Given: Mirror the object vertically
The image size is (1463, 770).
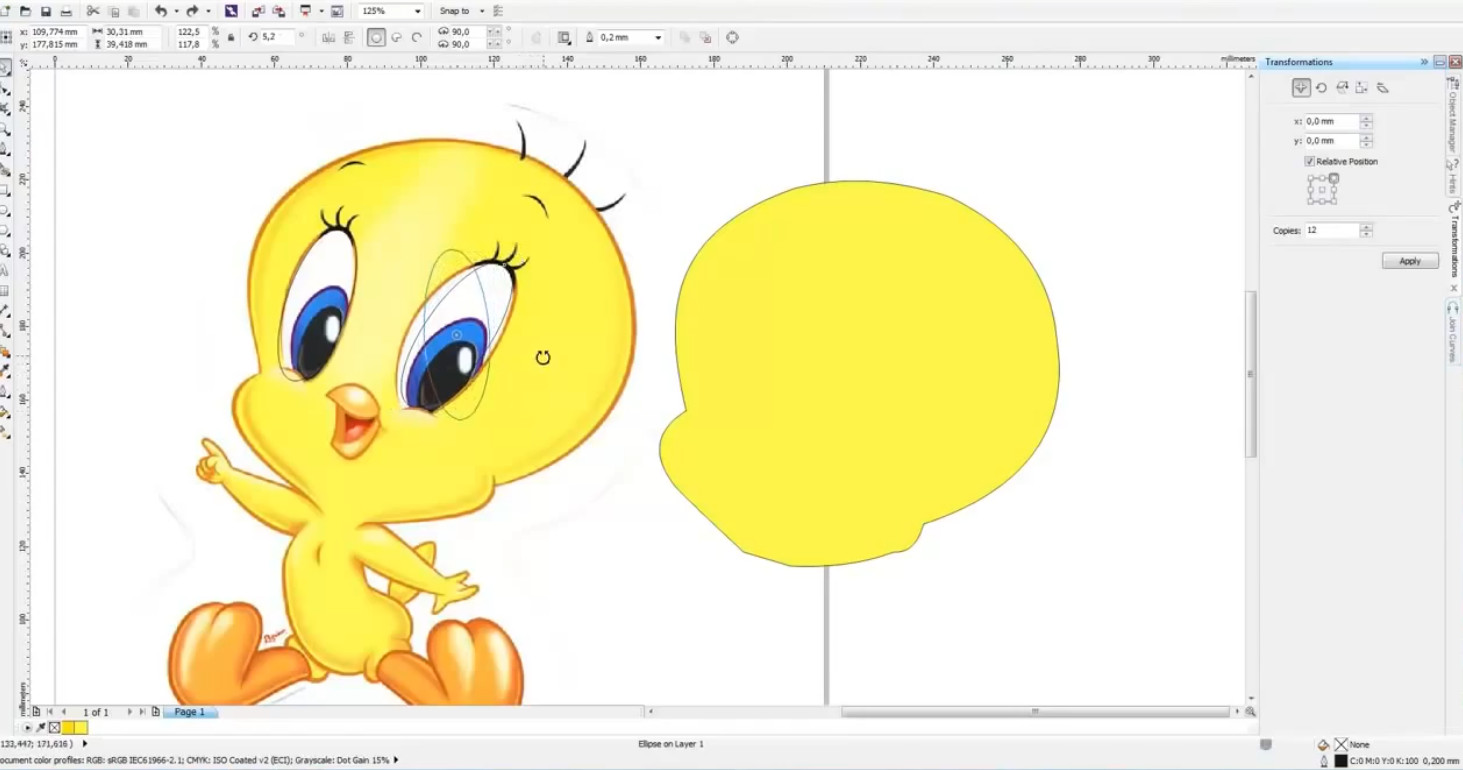Looking at the screenshot, I should point(349,37).
